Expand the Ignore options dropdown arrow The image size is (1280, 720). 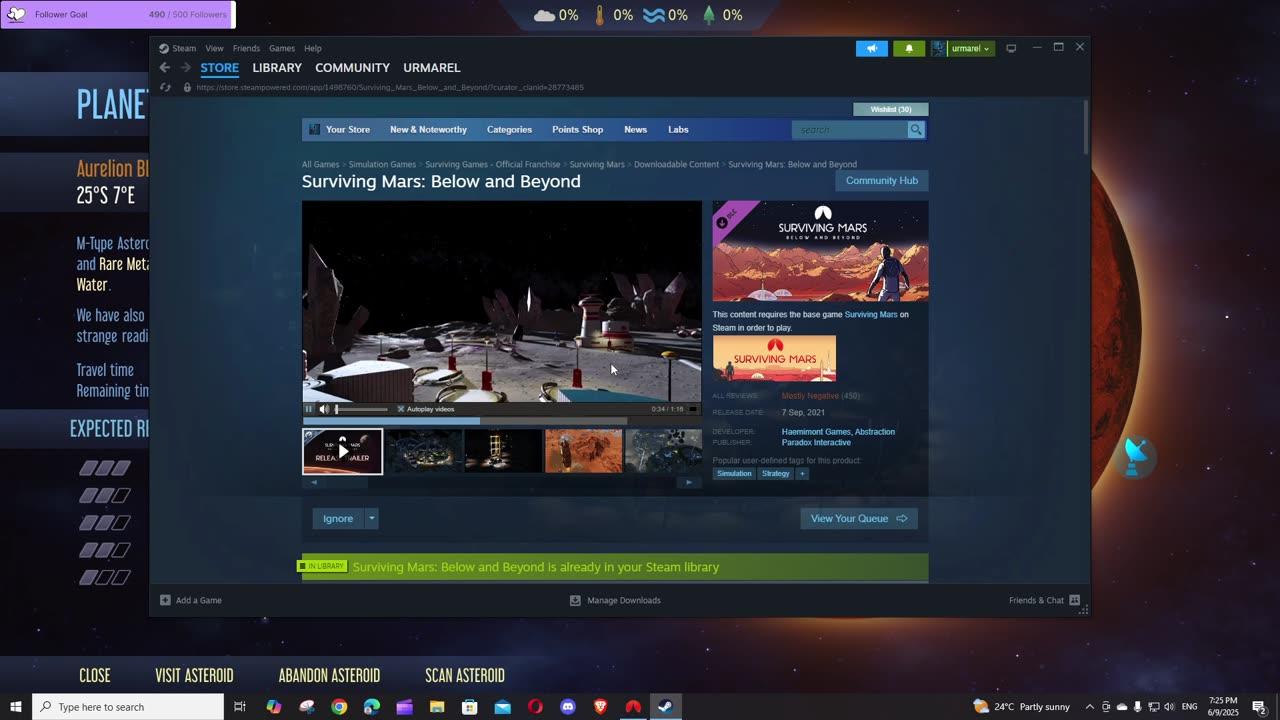[x=371, y=518]
